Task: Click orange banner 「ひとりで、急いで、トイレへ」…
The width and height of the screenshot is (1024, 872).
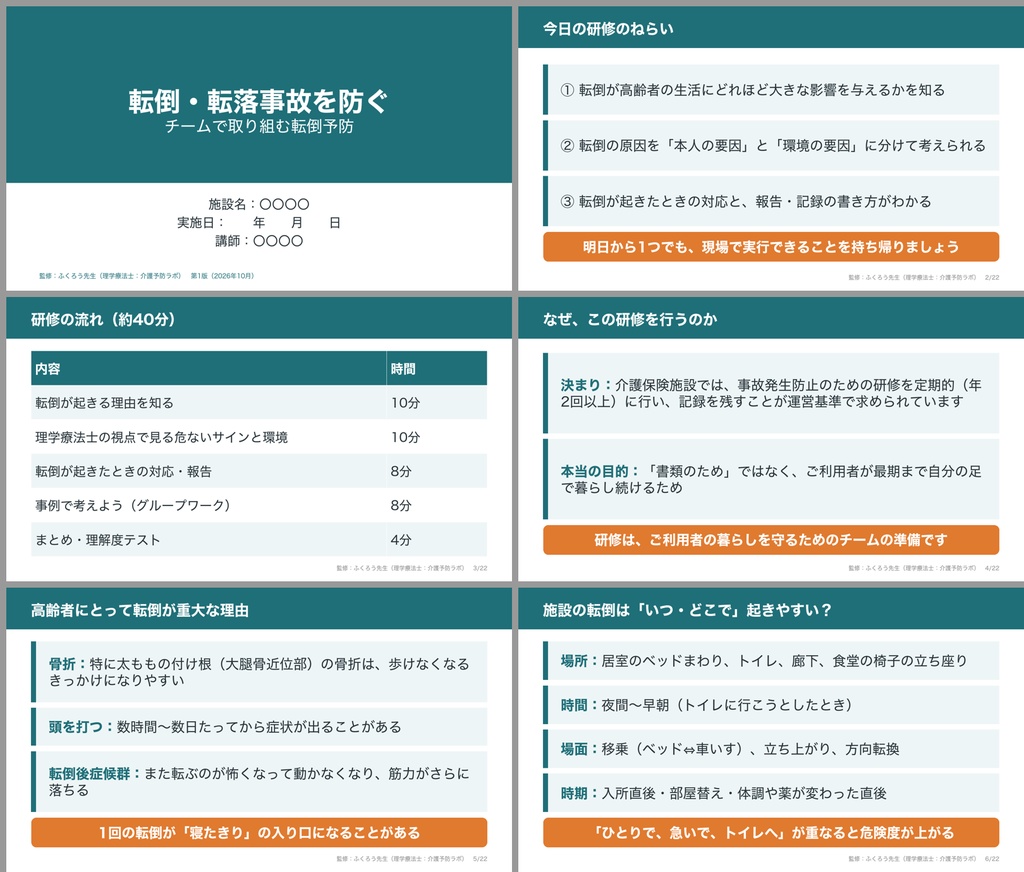Action: pos(771,833)
